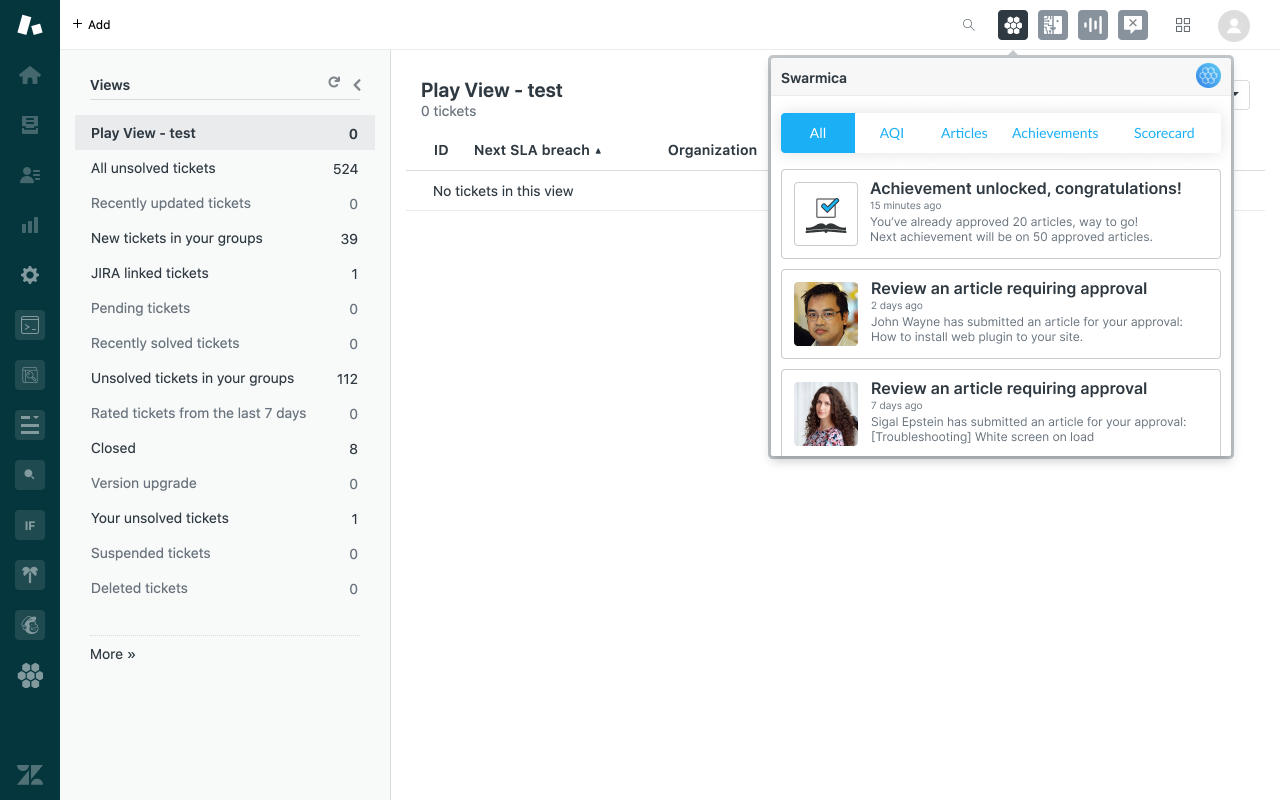Open the terminal console app icon in sidebar
This screenshot has width=1280, height=800.
tap(30, 325)
